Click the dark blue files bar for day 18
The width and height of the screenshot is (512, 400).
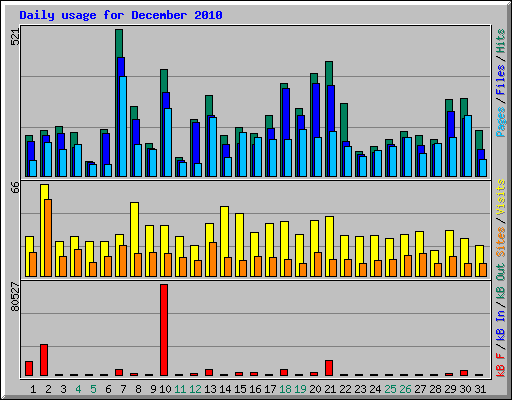pyautogui.click(x=286, y=113)
